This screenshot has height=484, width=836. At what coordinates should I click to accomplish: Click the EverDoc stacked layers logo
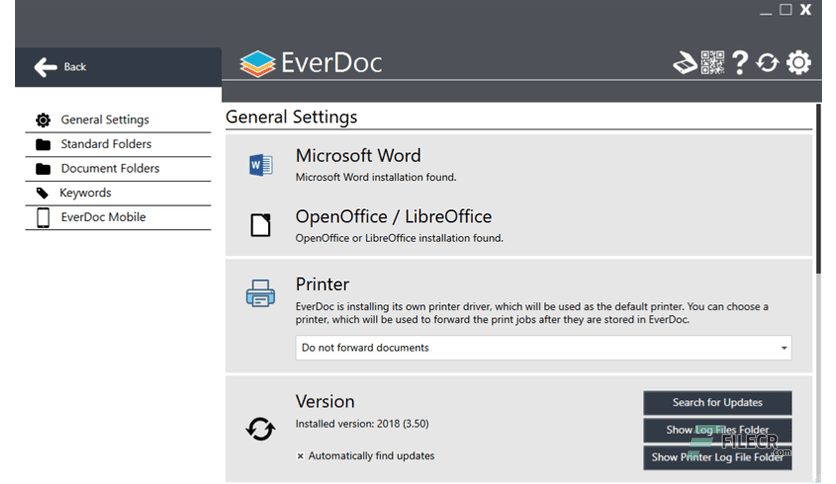coord(257,63)
